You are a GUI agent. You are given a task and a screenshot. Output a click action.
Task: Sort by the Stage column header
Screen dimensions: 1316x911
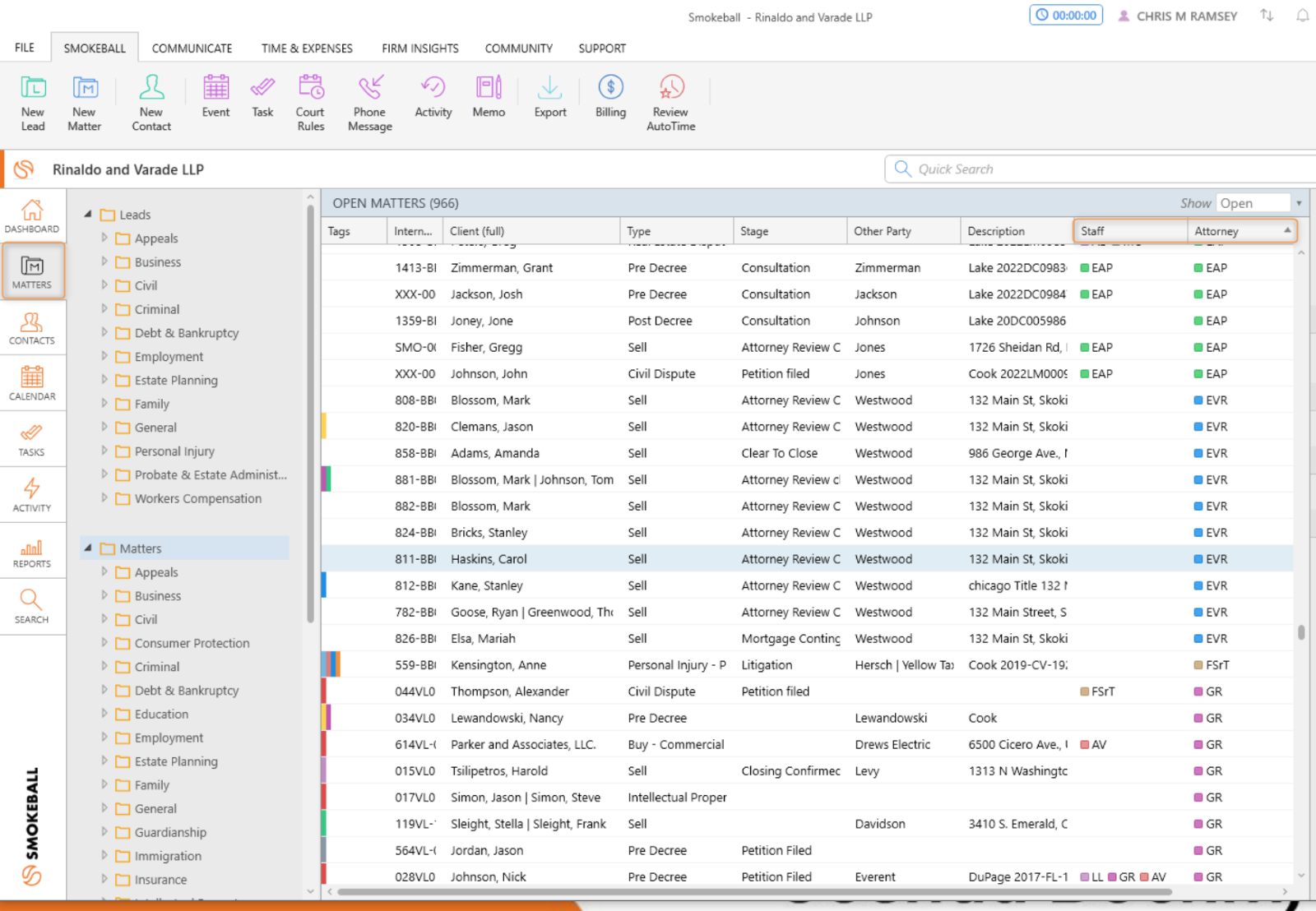(790, 231)
